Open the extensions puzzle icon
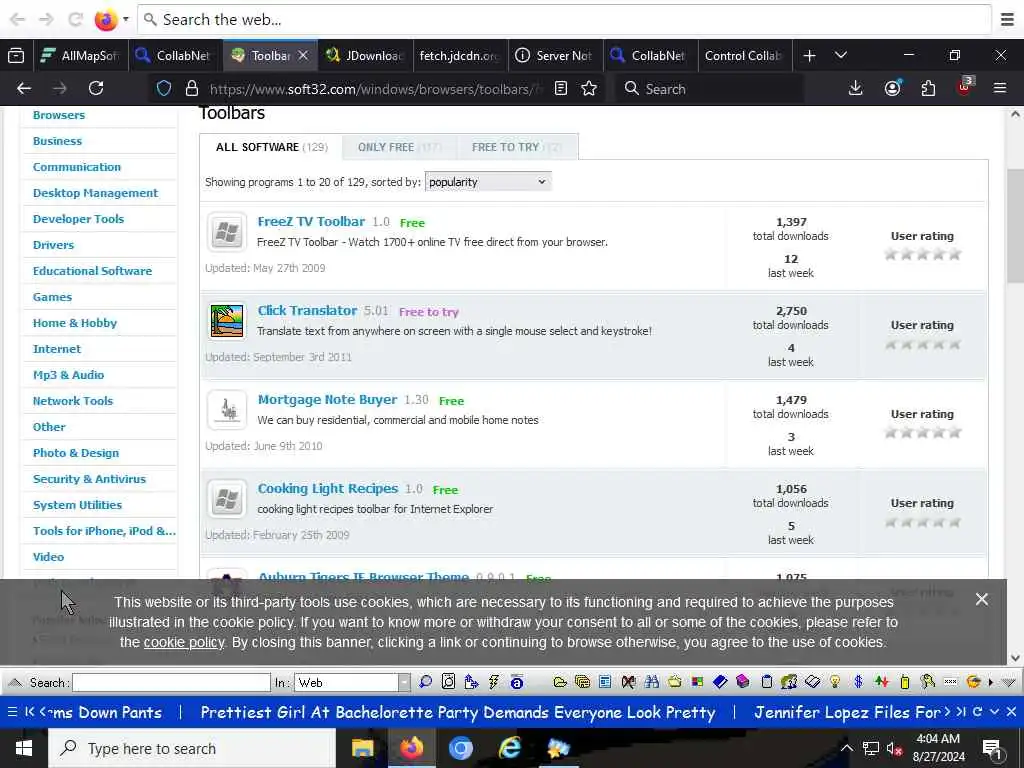 pyautogui.click(x=928, y=88)
